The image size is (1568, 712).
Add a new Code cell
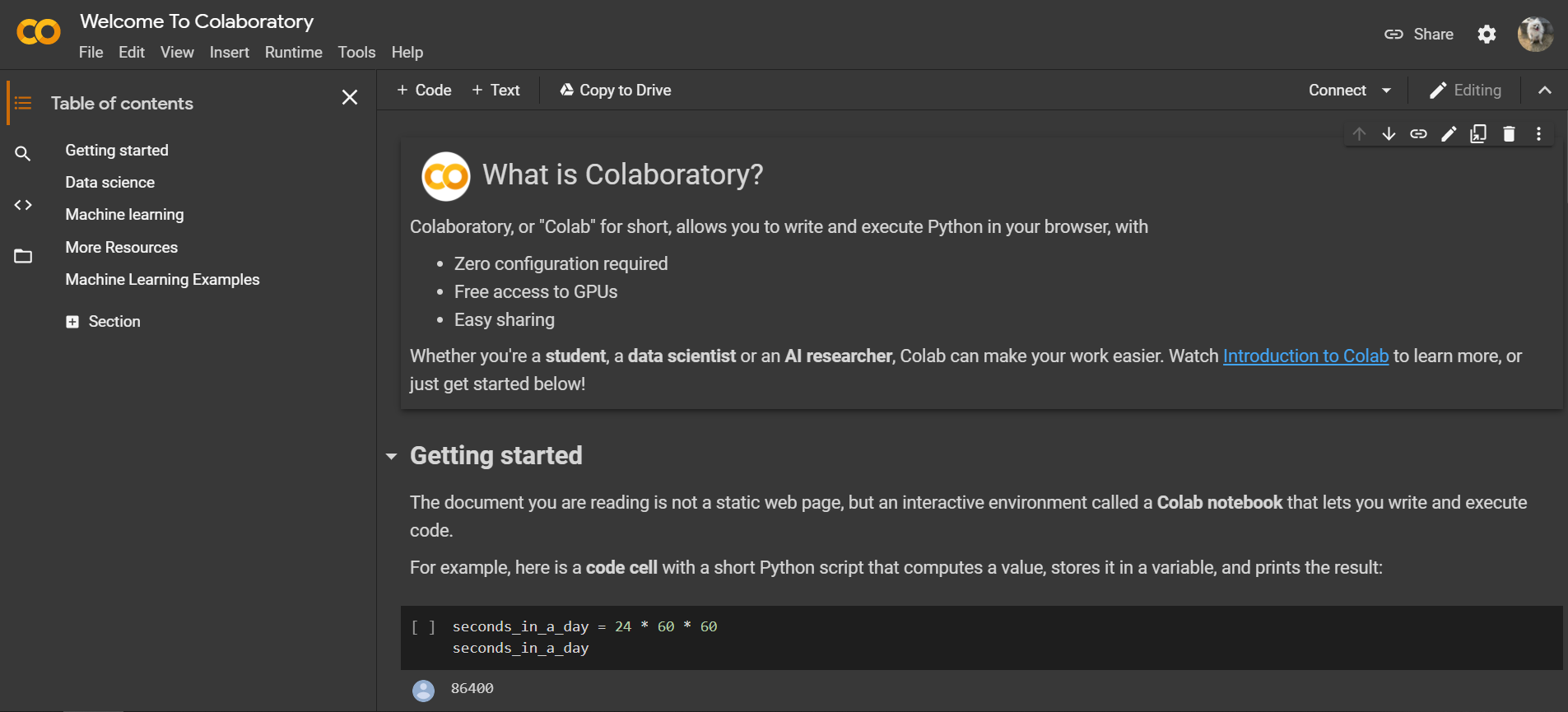[x=424, y=91]
